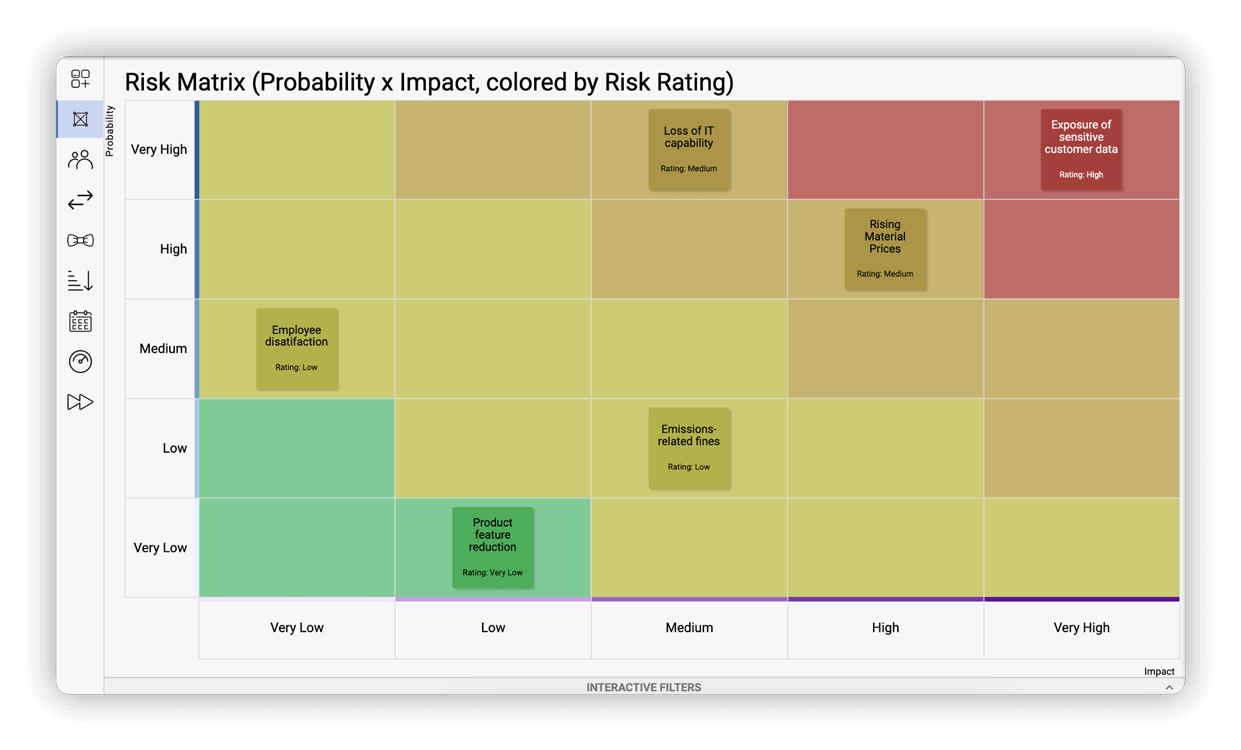The image size is (1241, 750).
Task: Click the 'Emissions-related fines' risk card
Action: click(x=689, y=448)
